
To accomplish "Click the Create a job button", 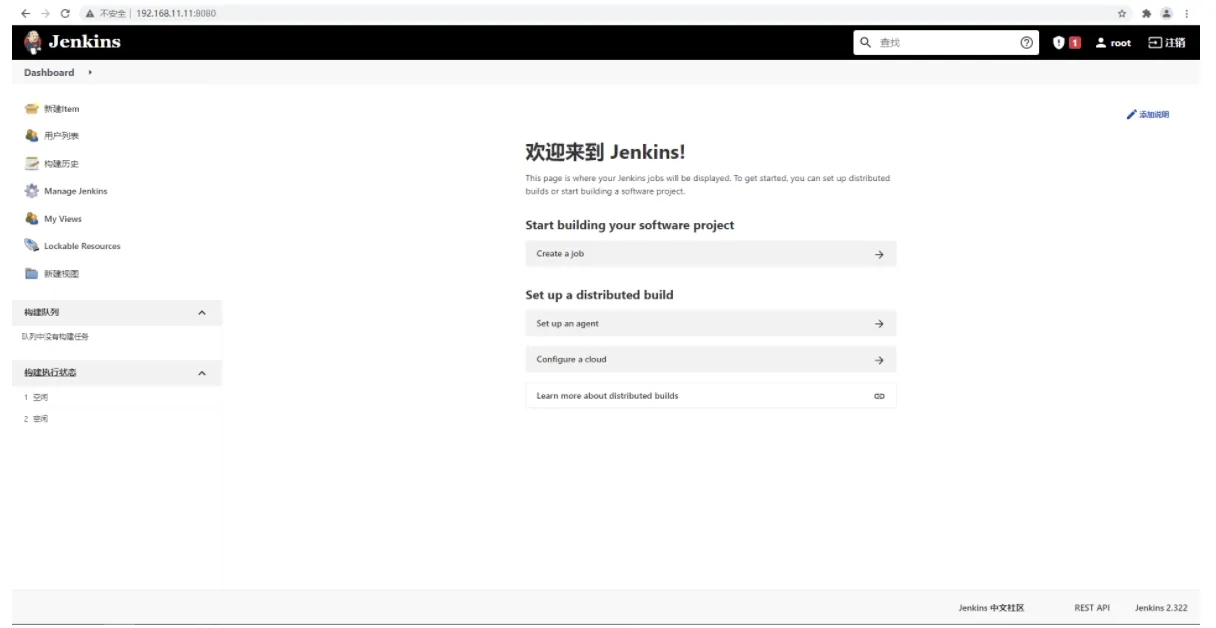I will (711, 254).
